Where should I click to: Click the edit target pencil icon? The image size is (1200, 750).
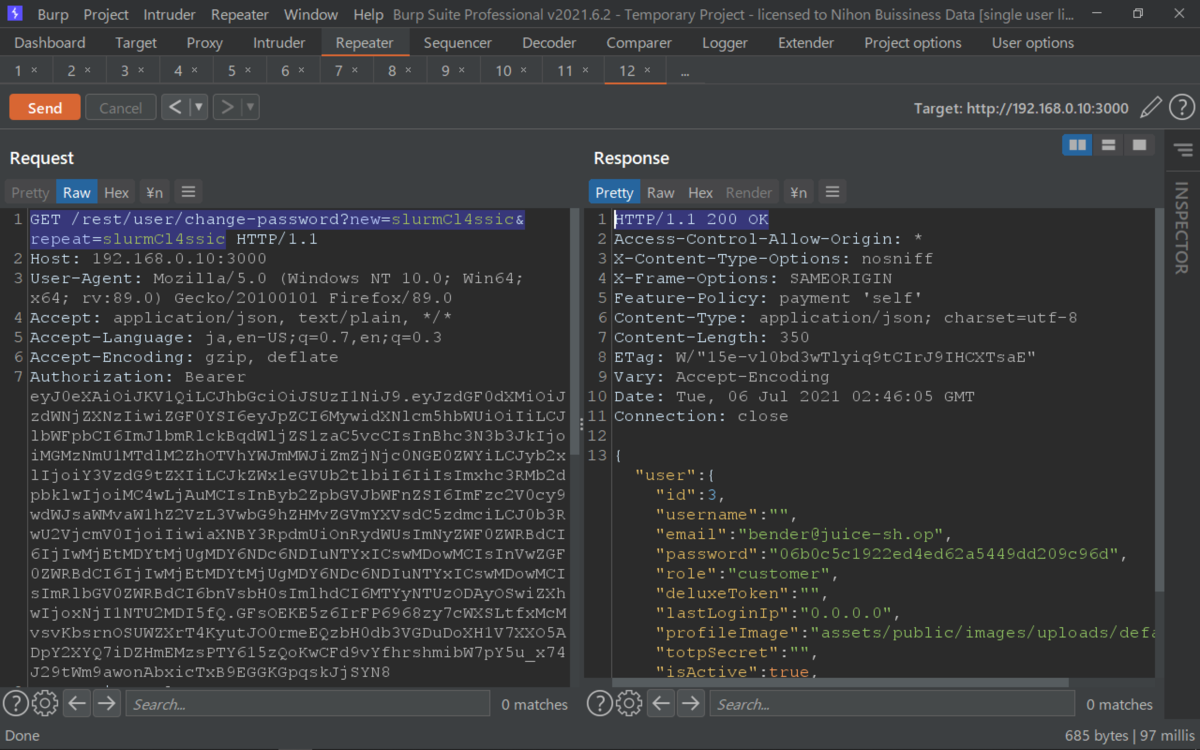[x=1151, y=107]
